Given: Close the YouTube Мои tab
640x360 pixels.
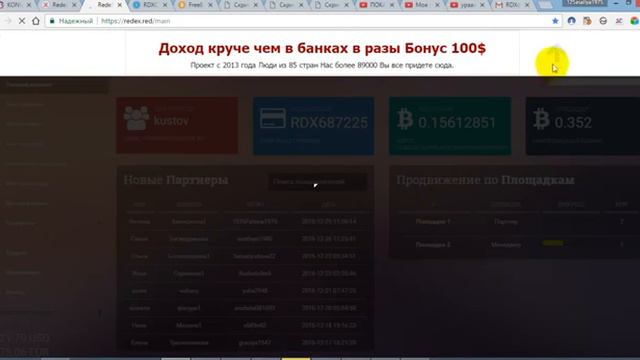Looking at the screenshot, I should [x=437, y=5].
